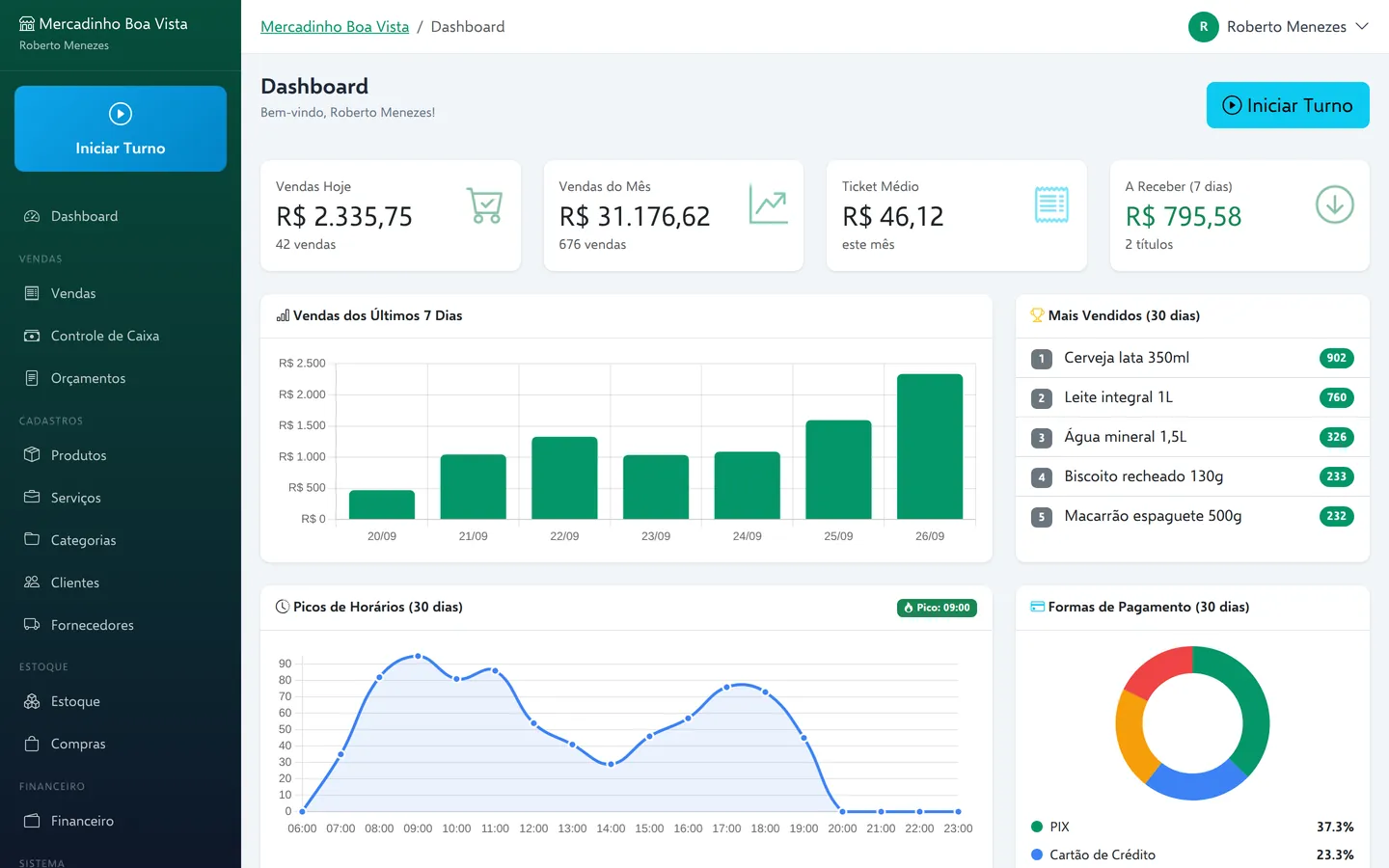Viewport: 1389px width, 868px height.
Task: Click the orange segment of the payment donut
Action: point(1132,738)
